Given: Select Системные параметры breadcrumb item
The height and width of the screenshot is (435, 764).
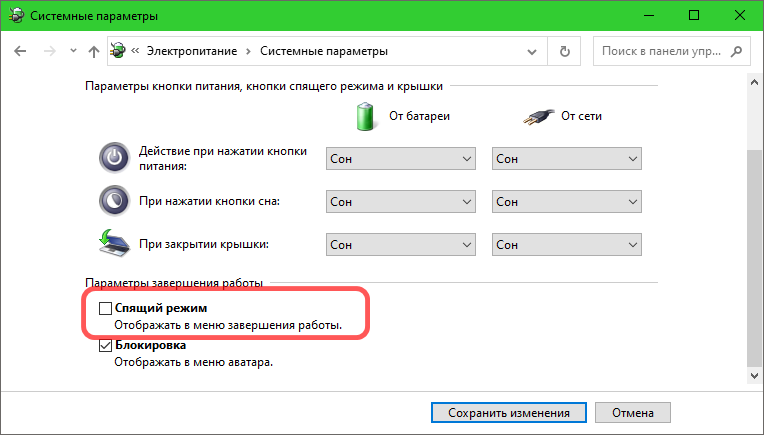Looking at the screenshot, I should coord(323,51).
